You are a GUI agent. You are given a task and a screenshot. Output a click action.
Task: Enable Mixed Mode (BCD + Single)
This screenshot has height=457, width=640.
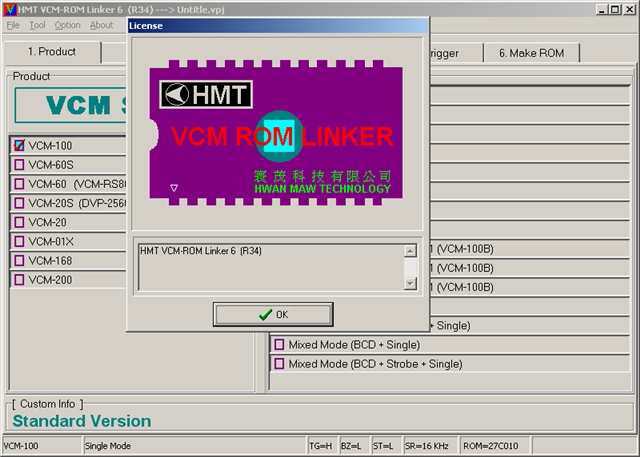point(279,345)
